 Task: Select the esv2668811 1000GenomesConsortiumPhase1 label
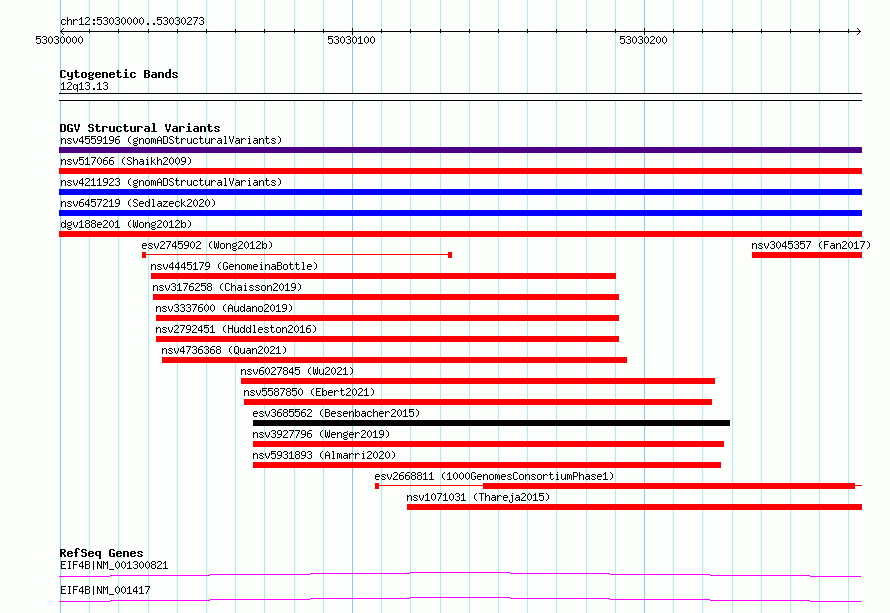pyautogui.click(x=494, y=476)
